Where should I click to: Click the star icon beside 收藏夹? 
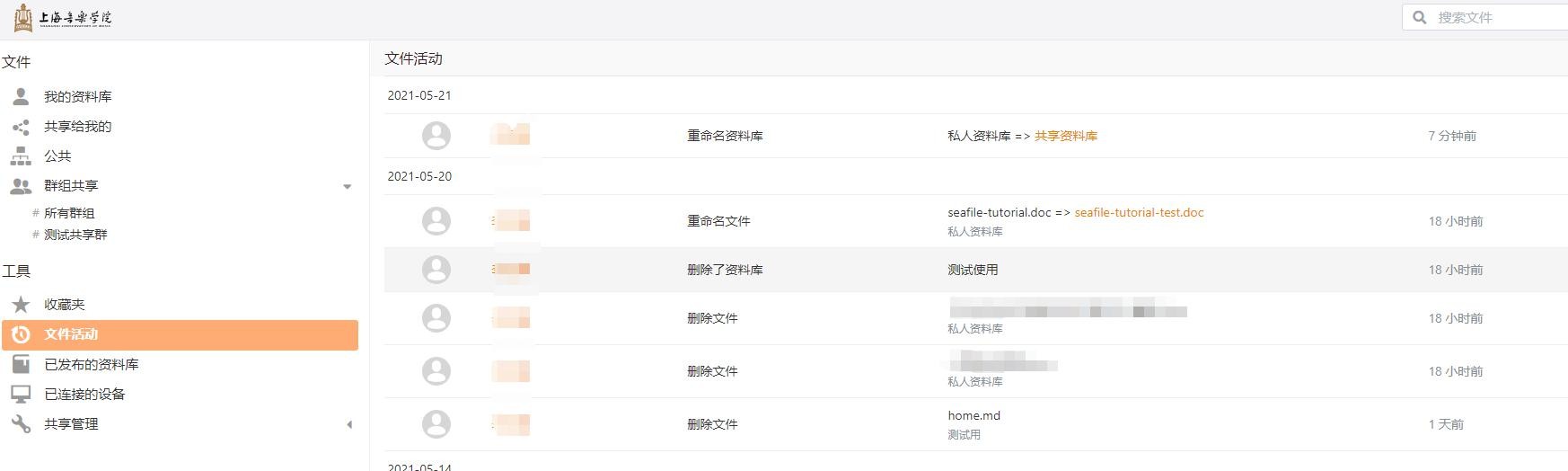tap(21, 305)
